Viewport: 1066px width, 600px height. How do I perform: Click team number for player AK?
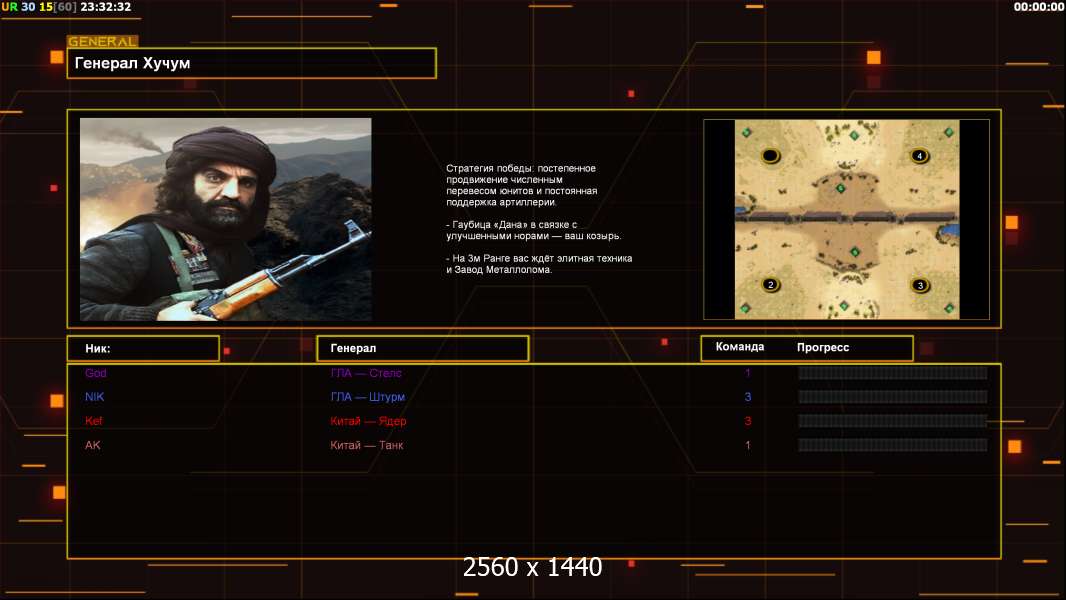(748, 445)
